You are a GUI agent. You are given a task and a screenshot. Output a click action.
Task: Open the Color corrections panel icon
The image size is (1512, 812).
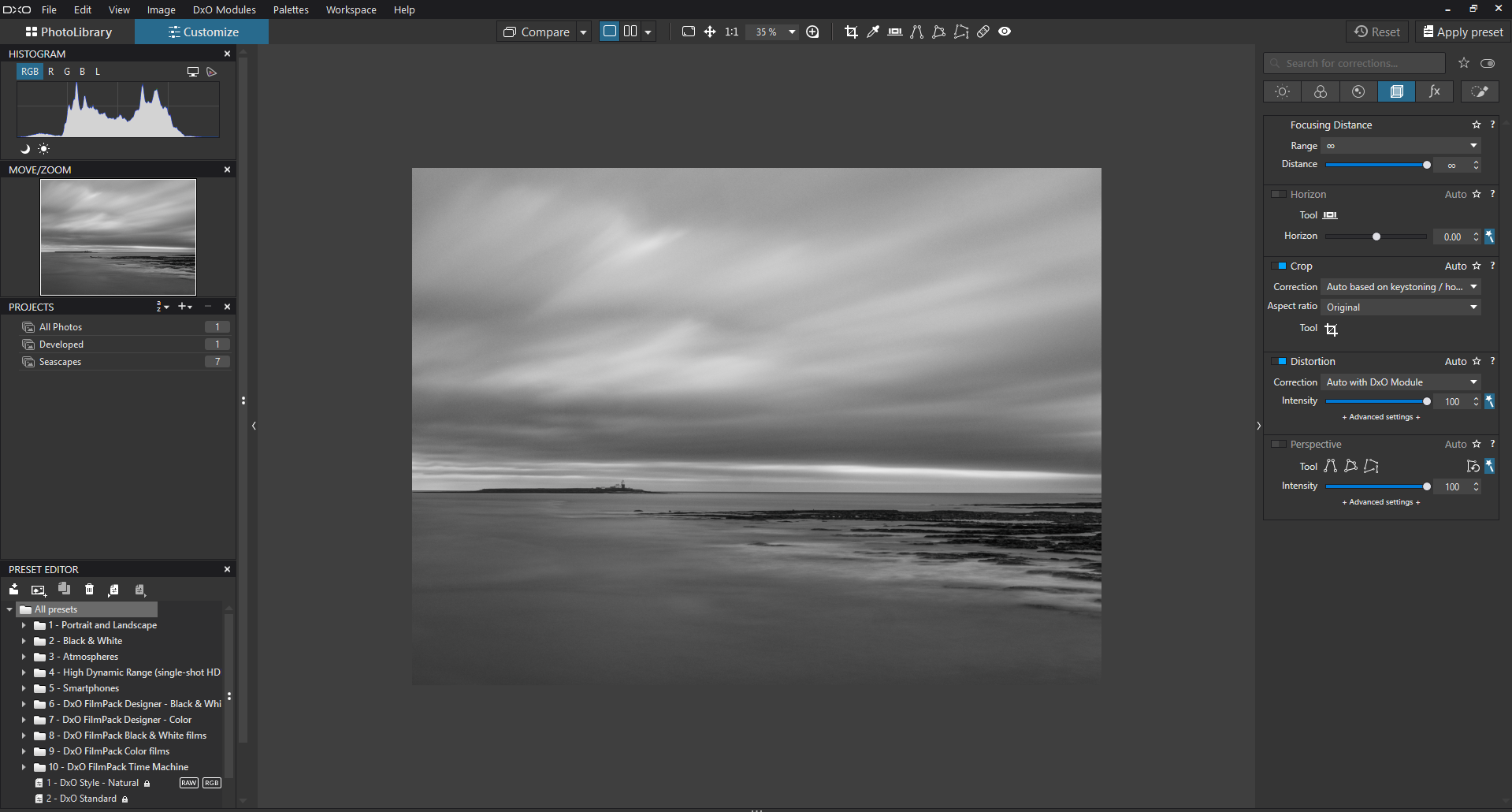click(1320, 91)
